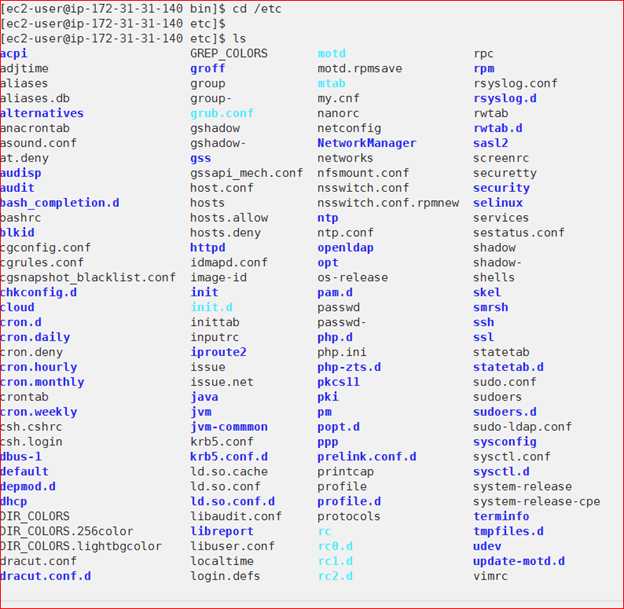Select krb5.conf.d directory
Screen dimensions: 624x609
point(229,457)
